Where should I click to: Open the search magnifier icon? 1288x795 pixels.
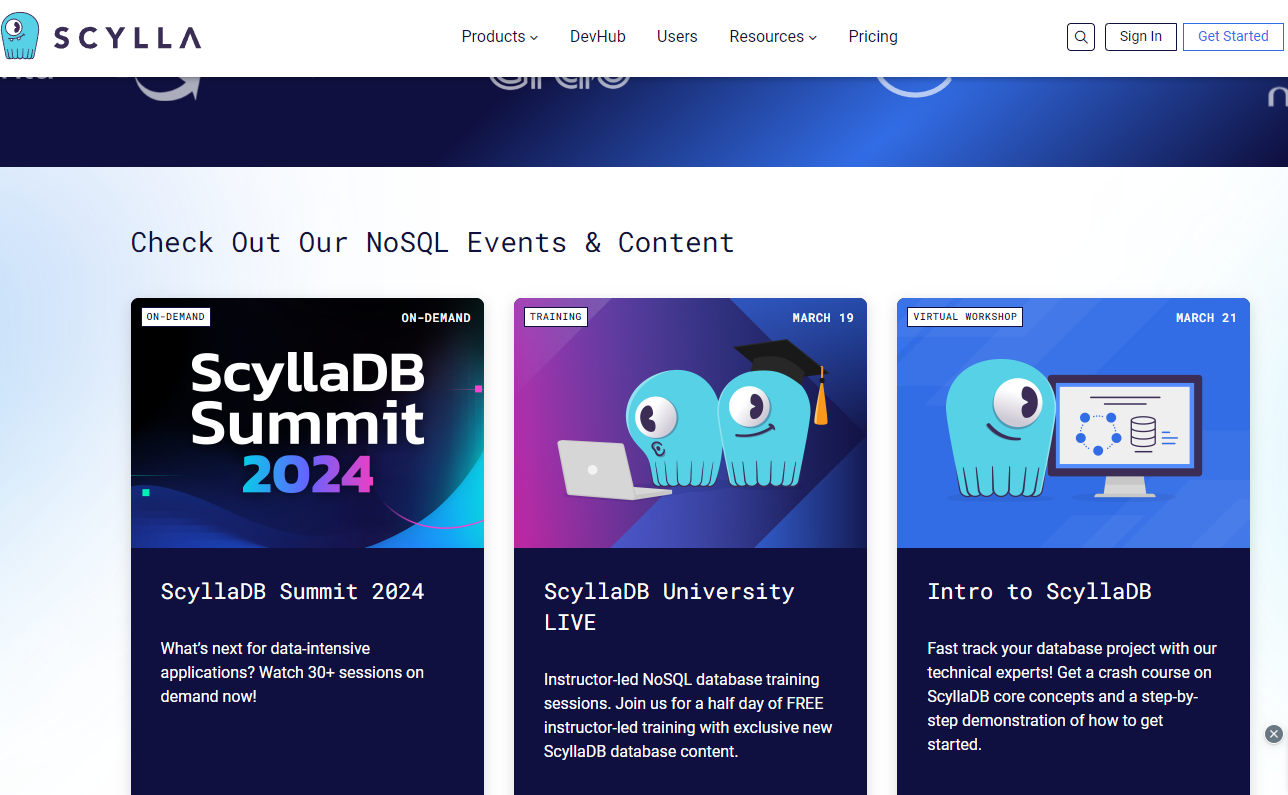(x=1081, y=37)
